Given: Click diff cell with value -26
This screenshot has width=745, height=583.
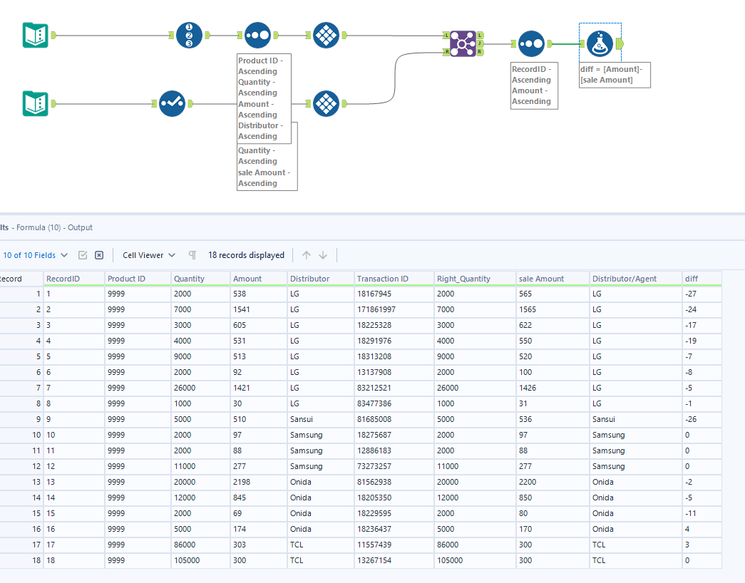Looking at the screenshot, I should point(702,420).
